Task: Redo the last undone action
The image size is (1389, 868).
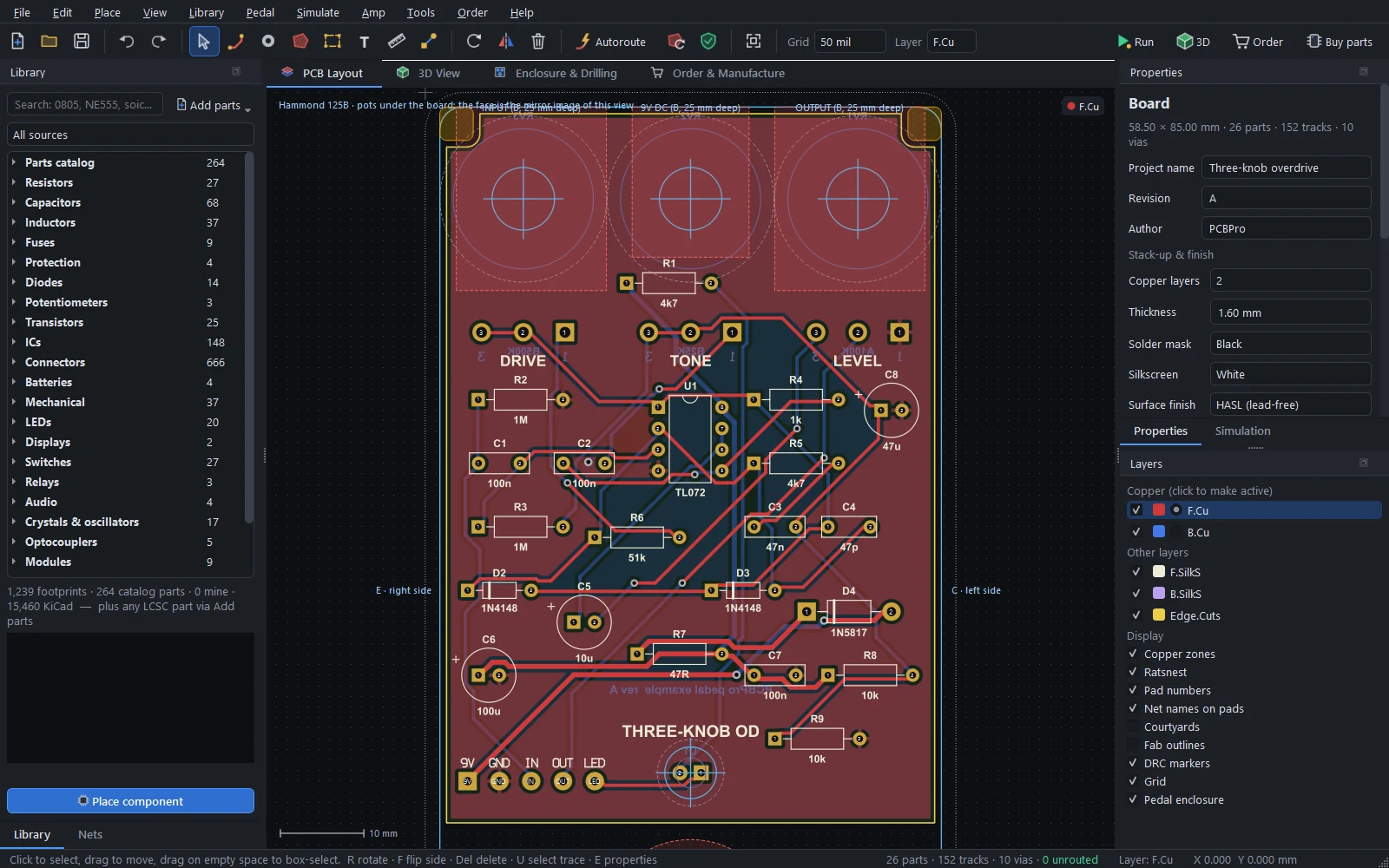Action: pos(159,41)
